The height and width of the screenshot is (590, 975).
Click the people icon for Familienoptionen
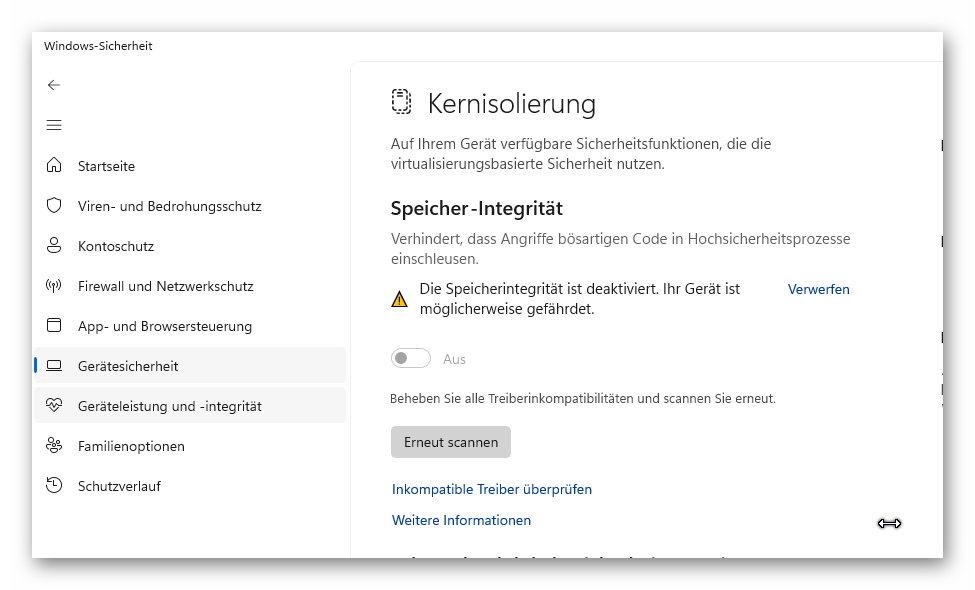click(x=54, y=446)
